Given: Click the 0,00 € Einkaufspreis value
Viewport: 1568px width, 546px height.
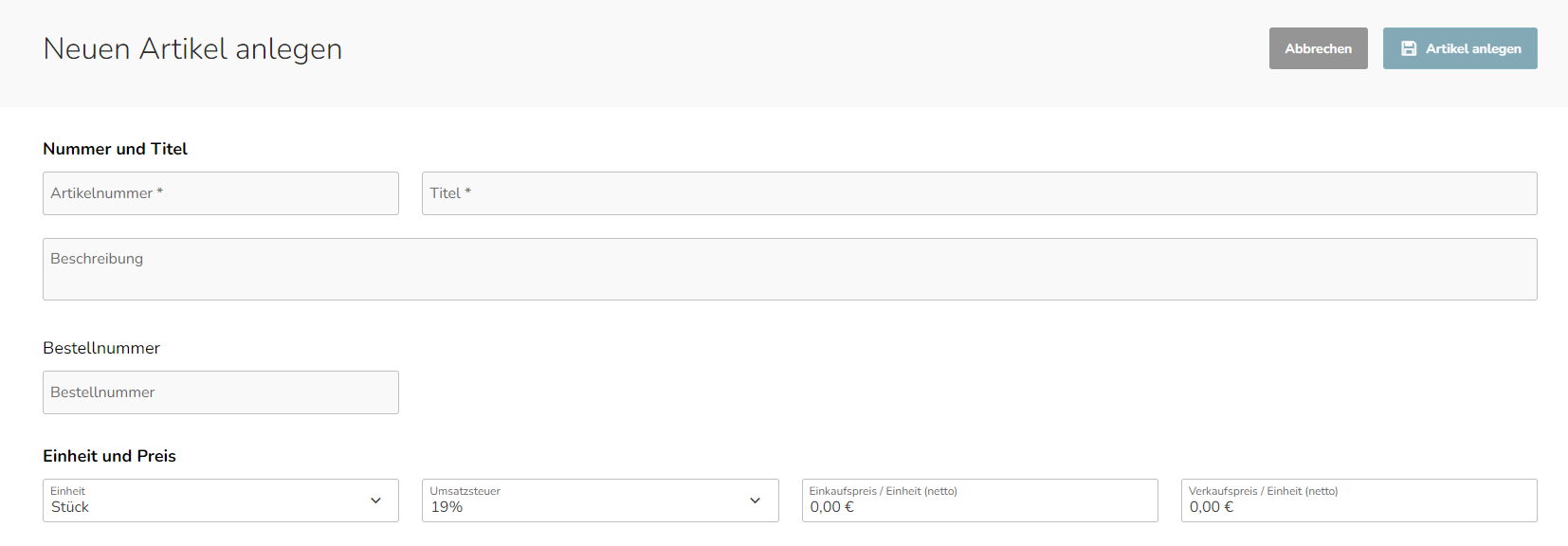Looking at the screenshot, I should click(x=831, y=507).
